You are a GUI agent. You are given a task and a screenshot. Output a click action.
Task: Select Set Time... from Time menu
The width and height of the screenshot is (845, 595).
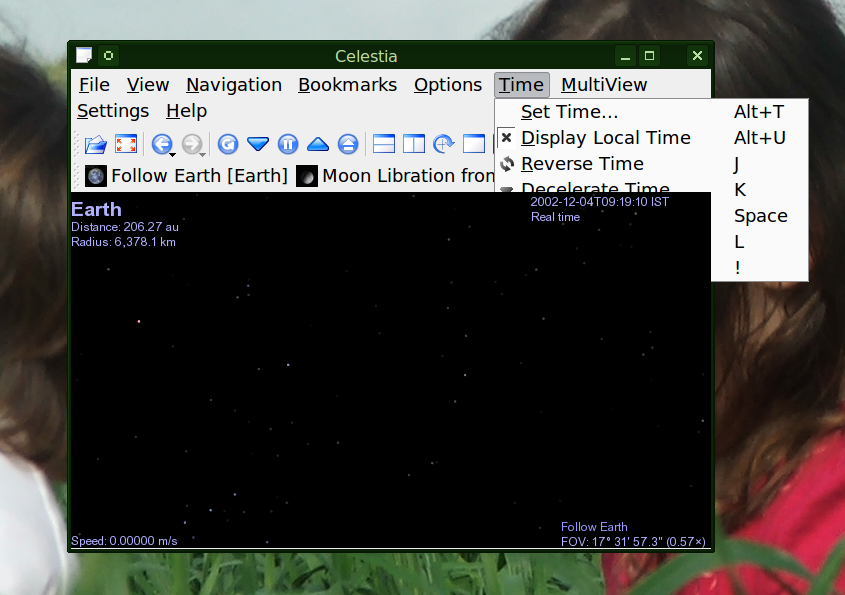[x=569, y=112]
